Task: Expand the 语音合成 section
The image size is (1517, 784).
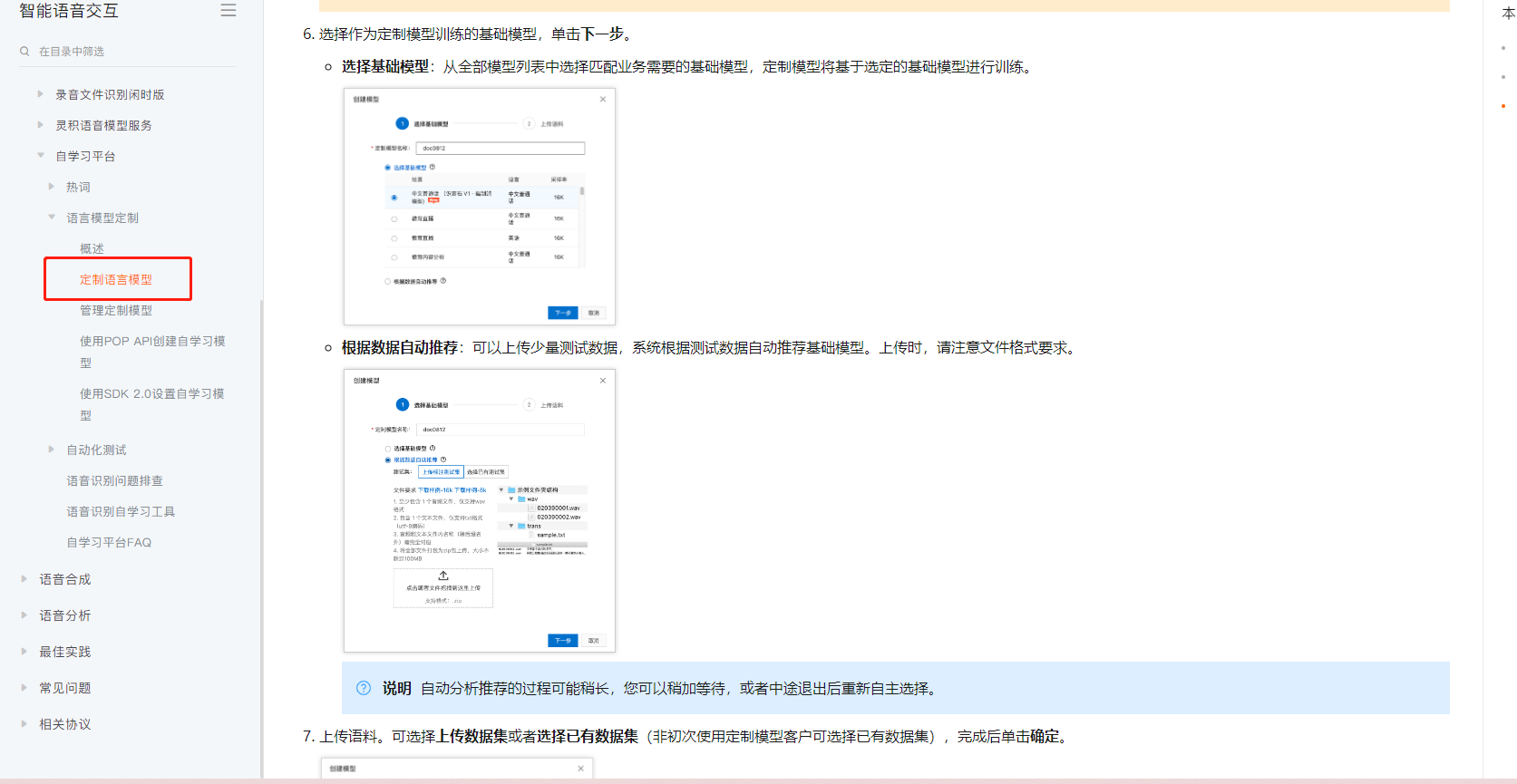Action: coord(24,578)
